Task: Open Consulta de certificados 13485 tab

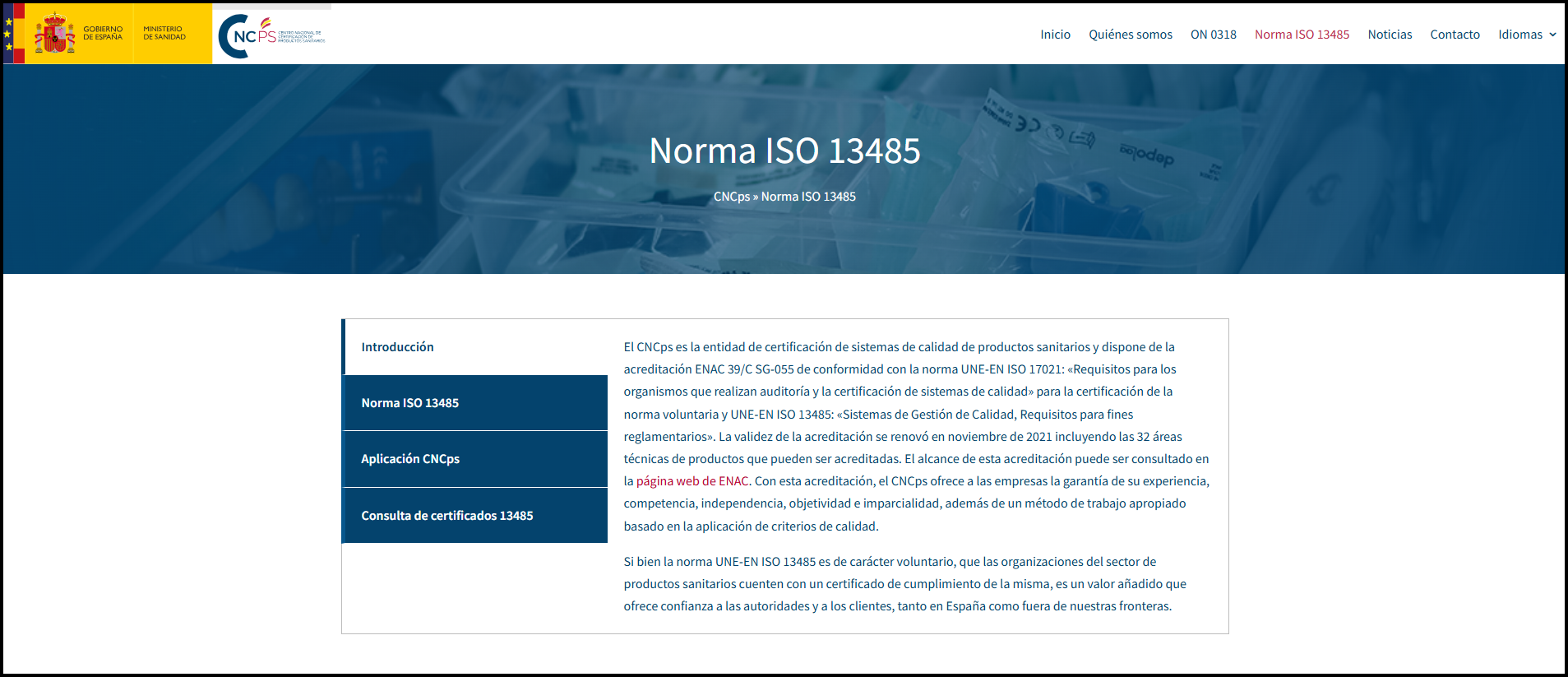Action: tap(474, 516)
